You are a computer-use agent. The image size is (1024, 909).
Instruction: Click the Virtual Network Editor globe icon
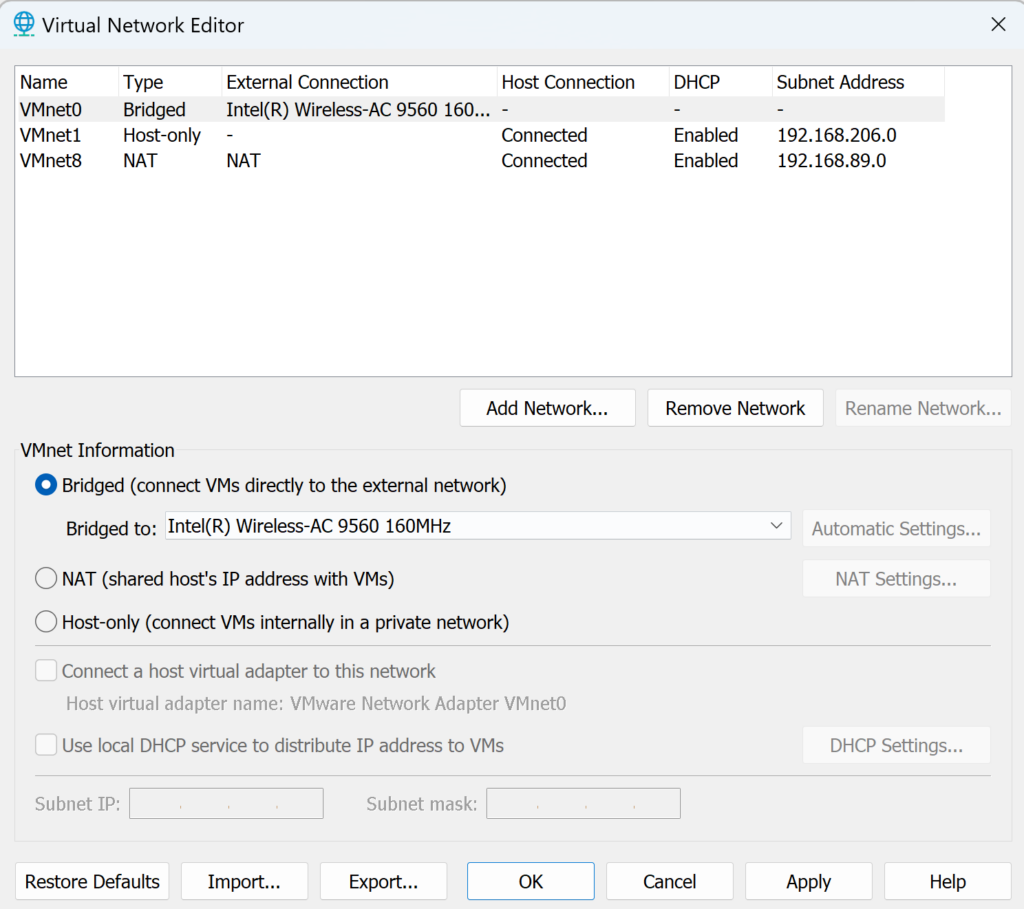pos(24,24)
